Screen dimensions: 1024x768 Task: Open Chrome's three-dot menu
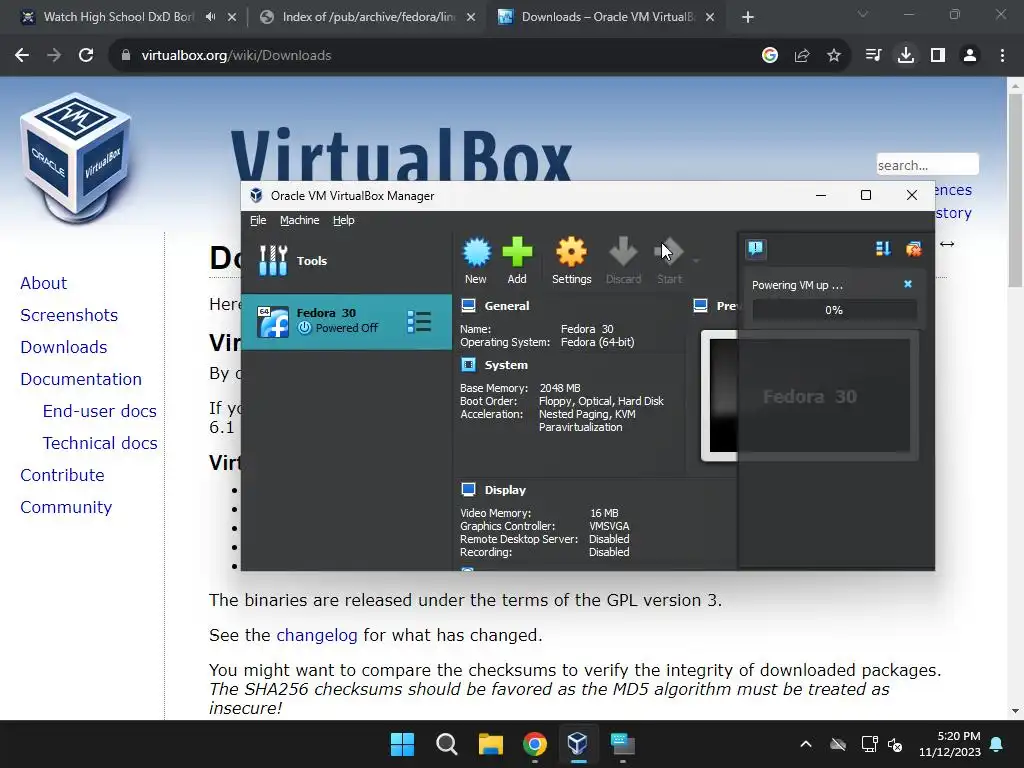1002,56
